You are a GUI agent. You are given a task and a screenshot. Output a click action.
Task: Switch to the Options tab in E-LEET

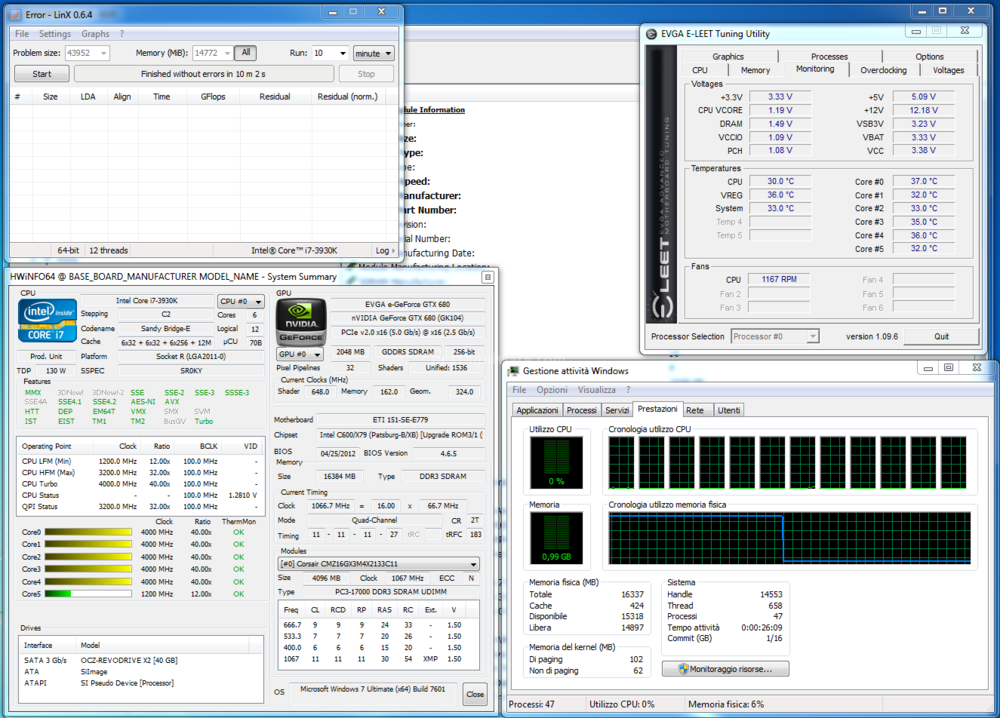[x=929, y=56]
